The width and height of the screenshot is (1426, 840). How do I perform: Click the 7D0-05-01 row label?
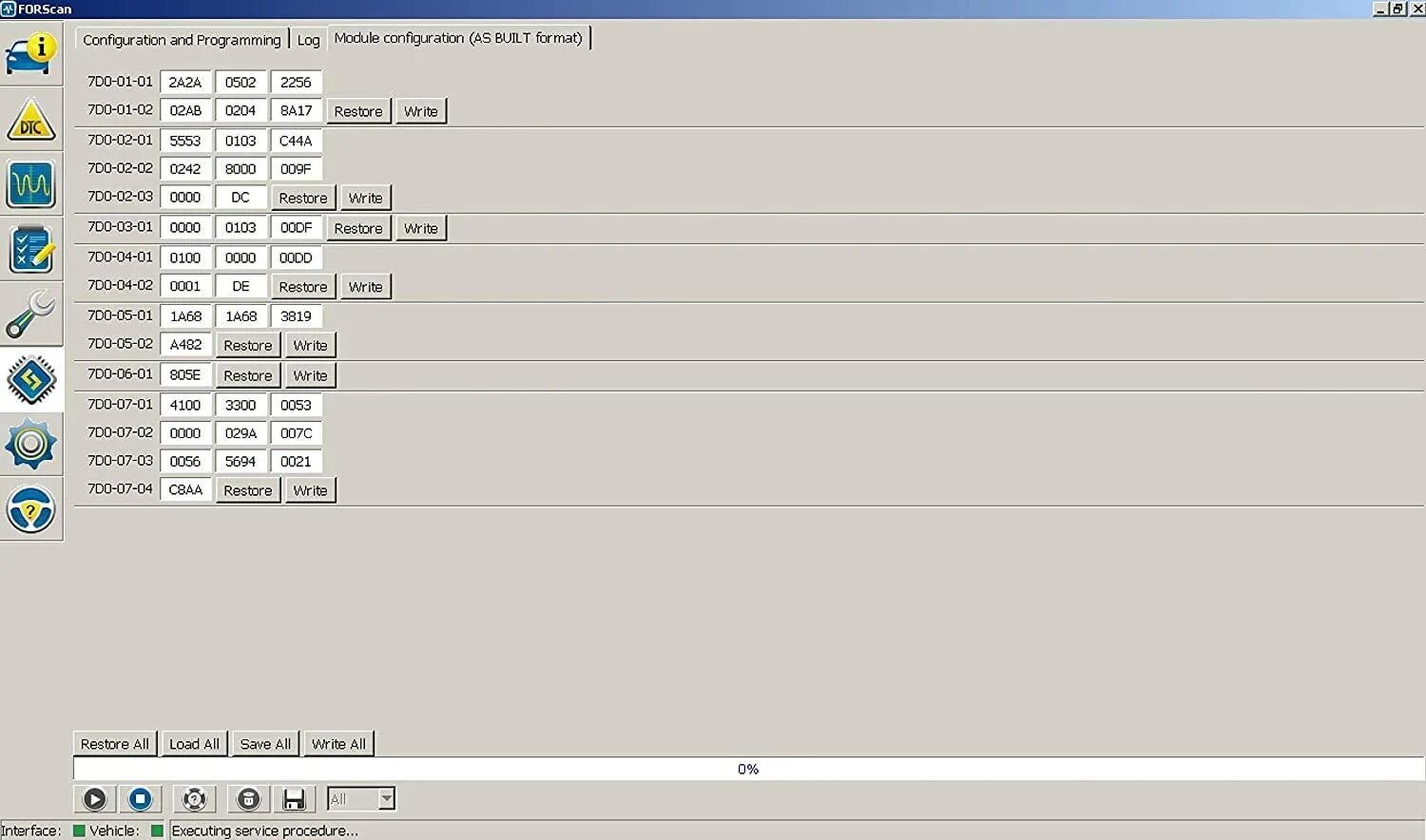coord(120,315)
